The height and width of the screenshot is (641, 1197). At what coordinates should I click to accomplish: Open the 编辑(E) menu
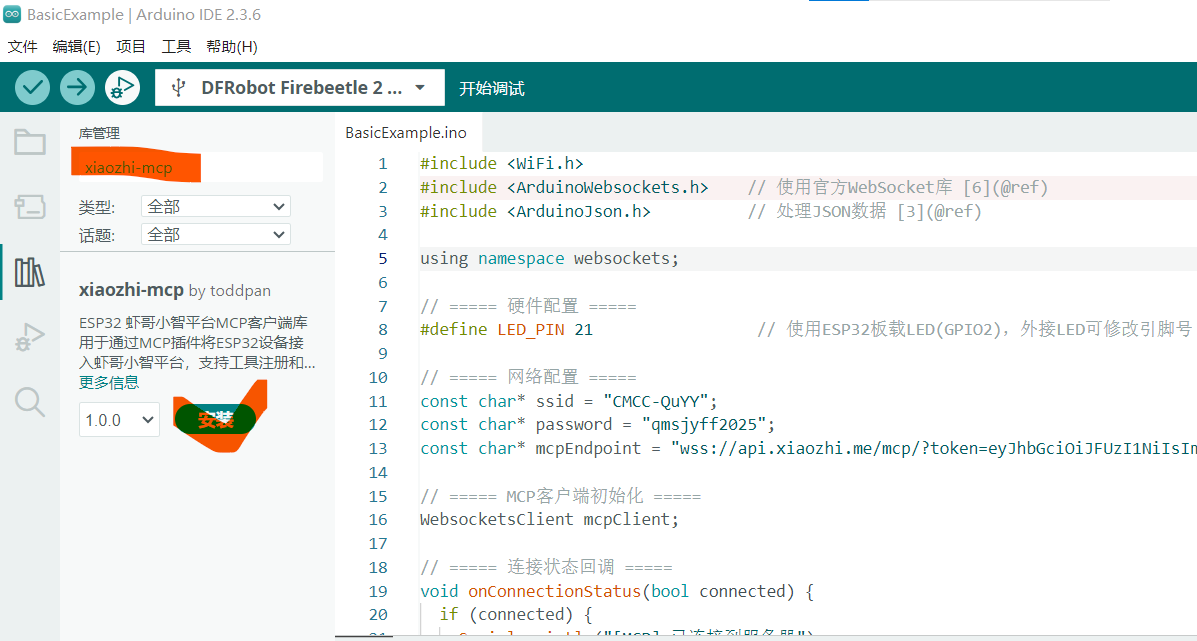(x=76, y=47)
